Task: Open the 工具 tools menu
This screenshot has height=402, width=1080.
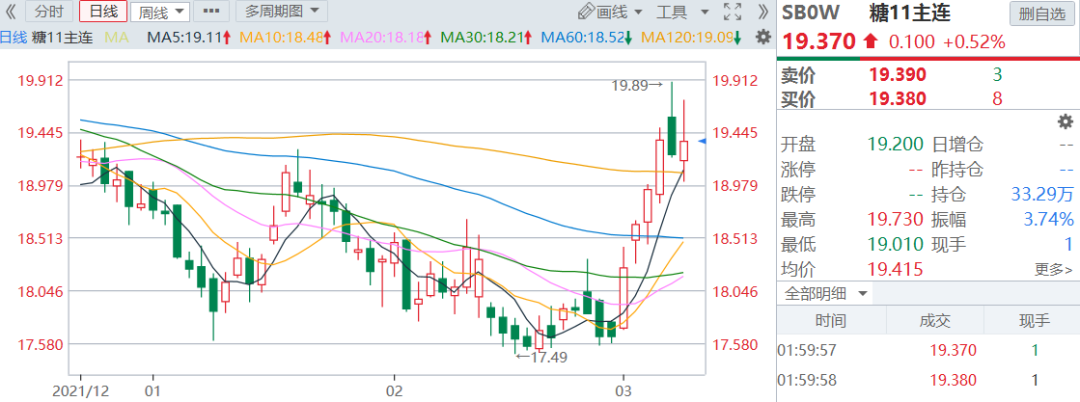Action: pyautogui.click(x=678, y=13)
